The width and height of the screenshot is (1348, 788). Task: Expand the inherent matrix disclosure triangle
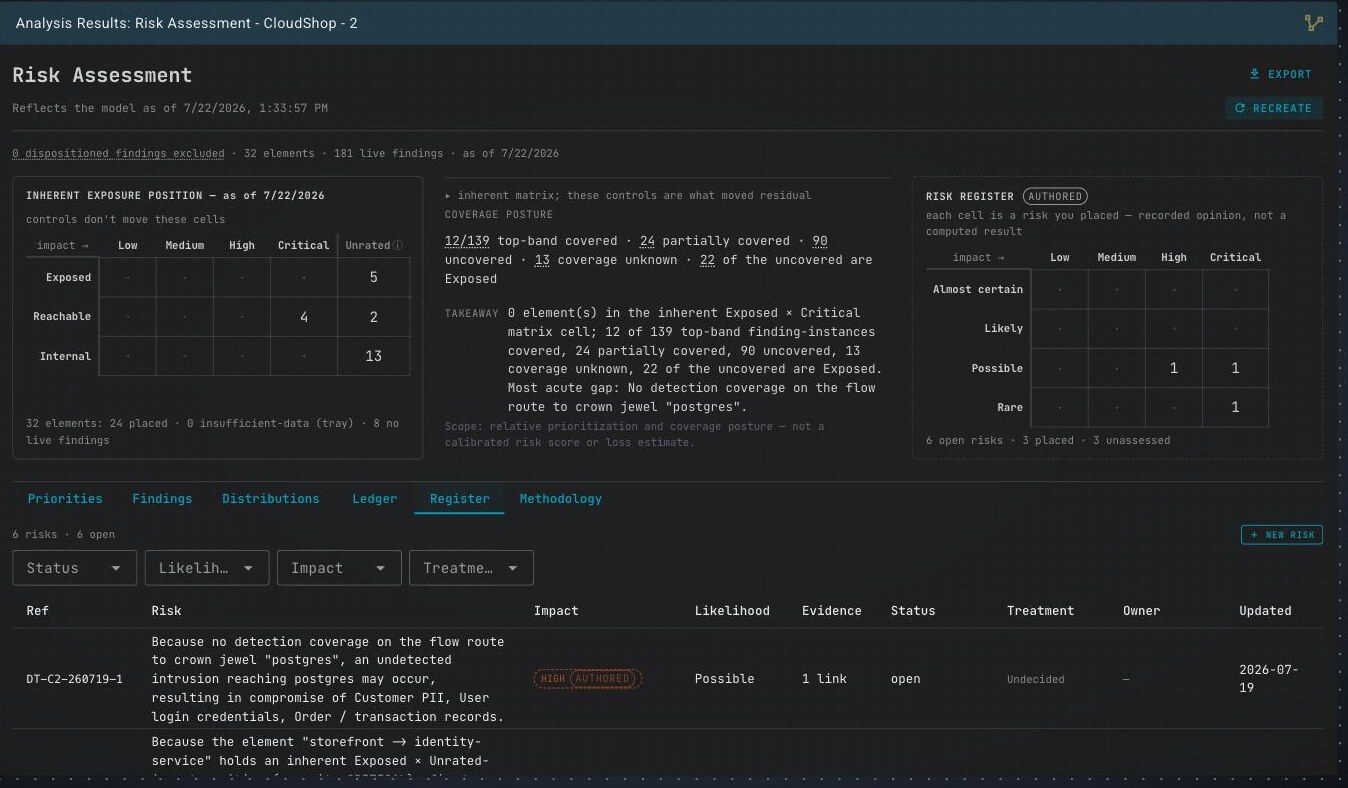pos(448,195)
